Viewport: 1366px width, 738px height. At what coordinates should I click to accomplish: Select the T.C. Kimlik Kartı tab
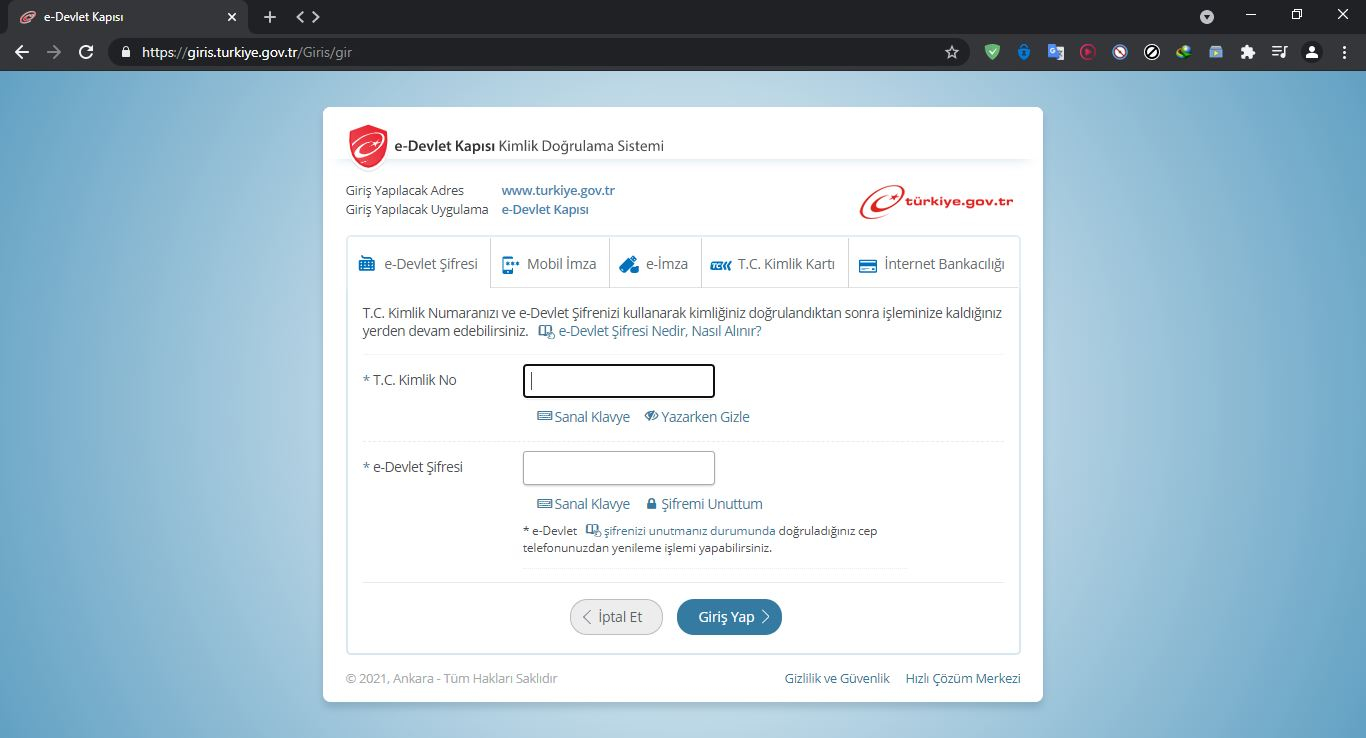(x=773, y=265)
